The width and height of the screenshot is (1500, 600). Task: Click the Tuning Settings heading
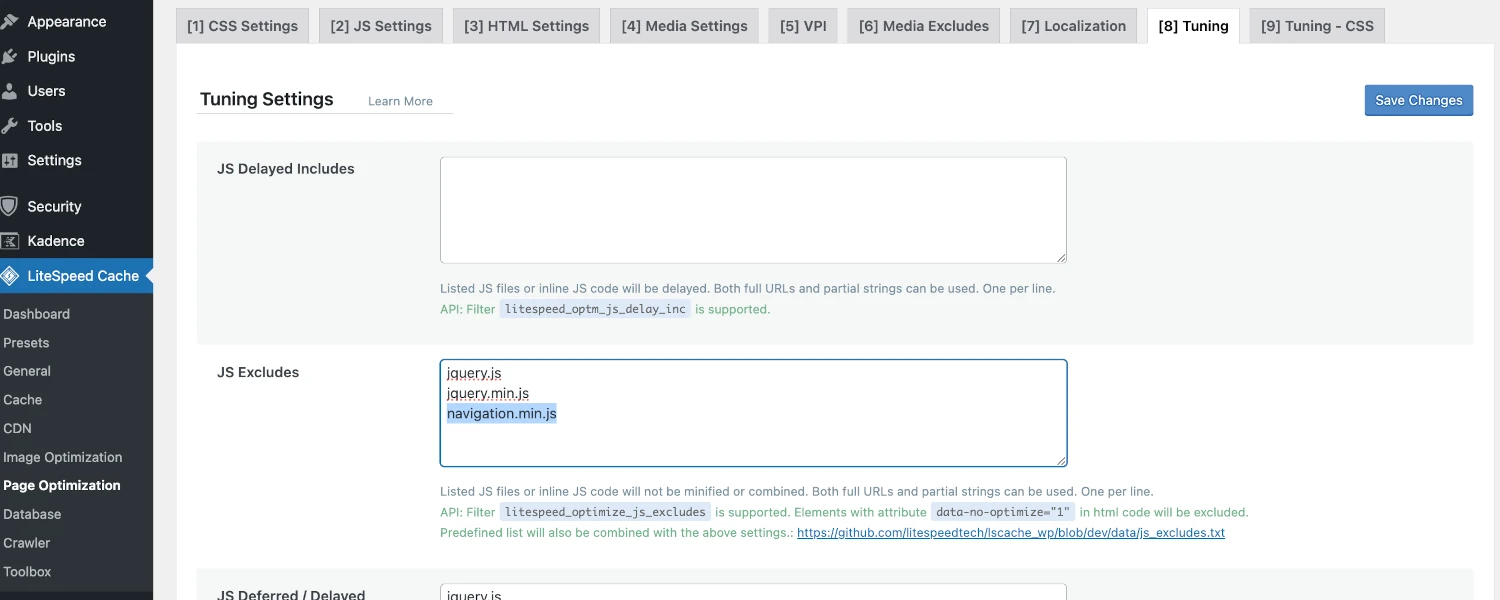[x=267, y=99]
